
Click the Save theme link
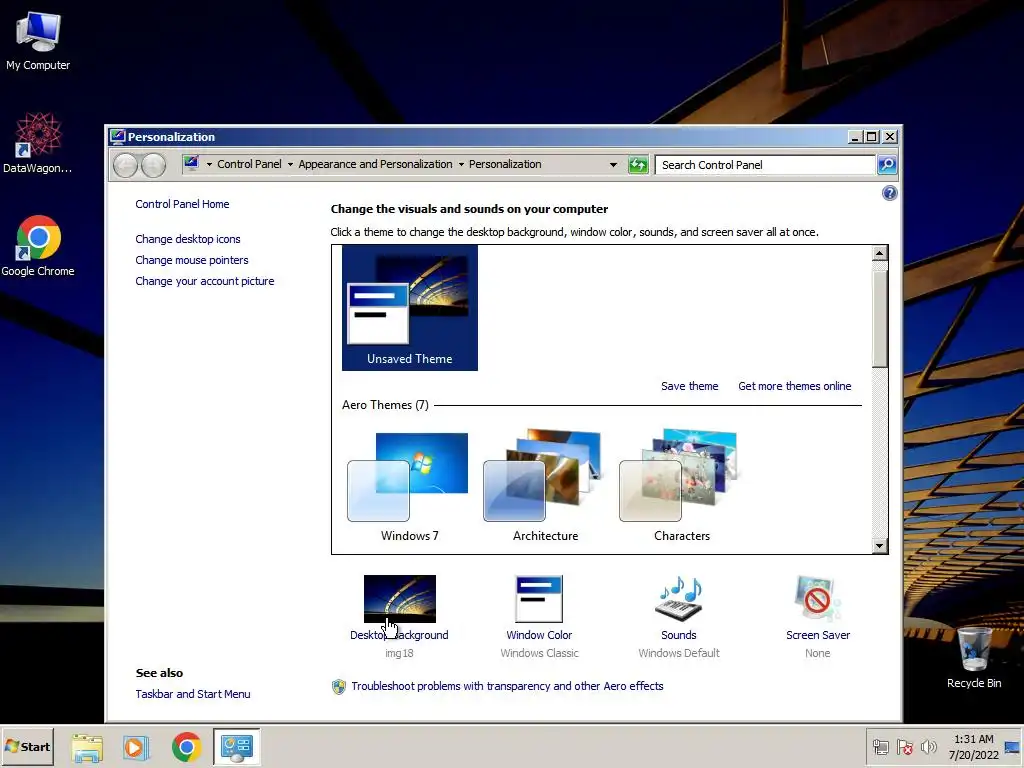click(x=689, y=386)
